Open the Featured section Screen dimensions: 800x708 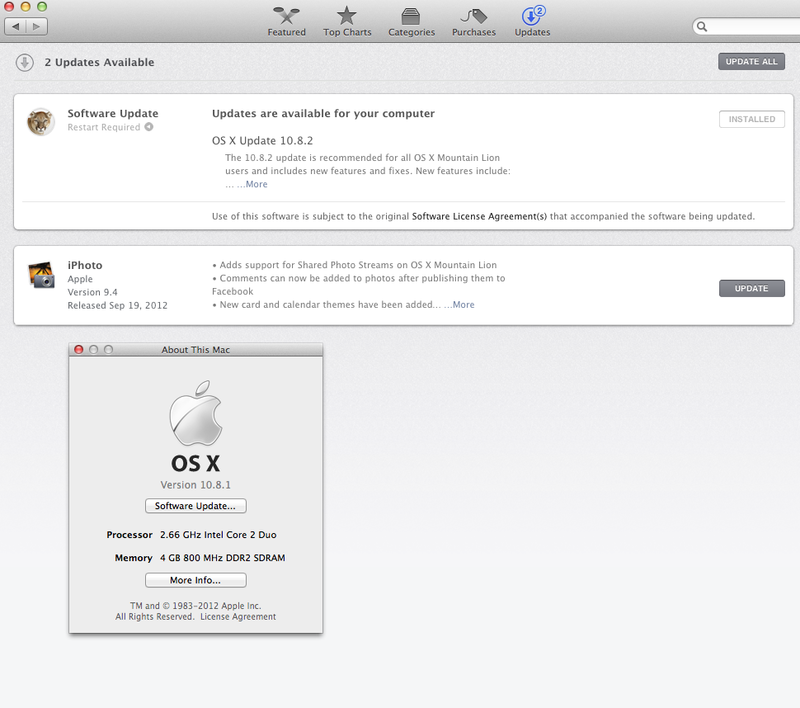286,22
